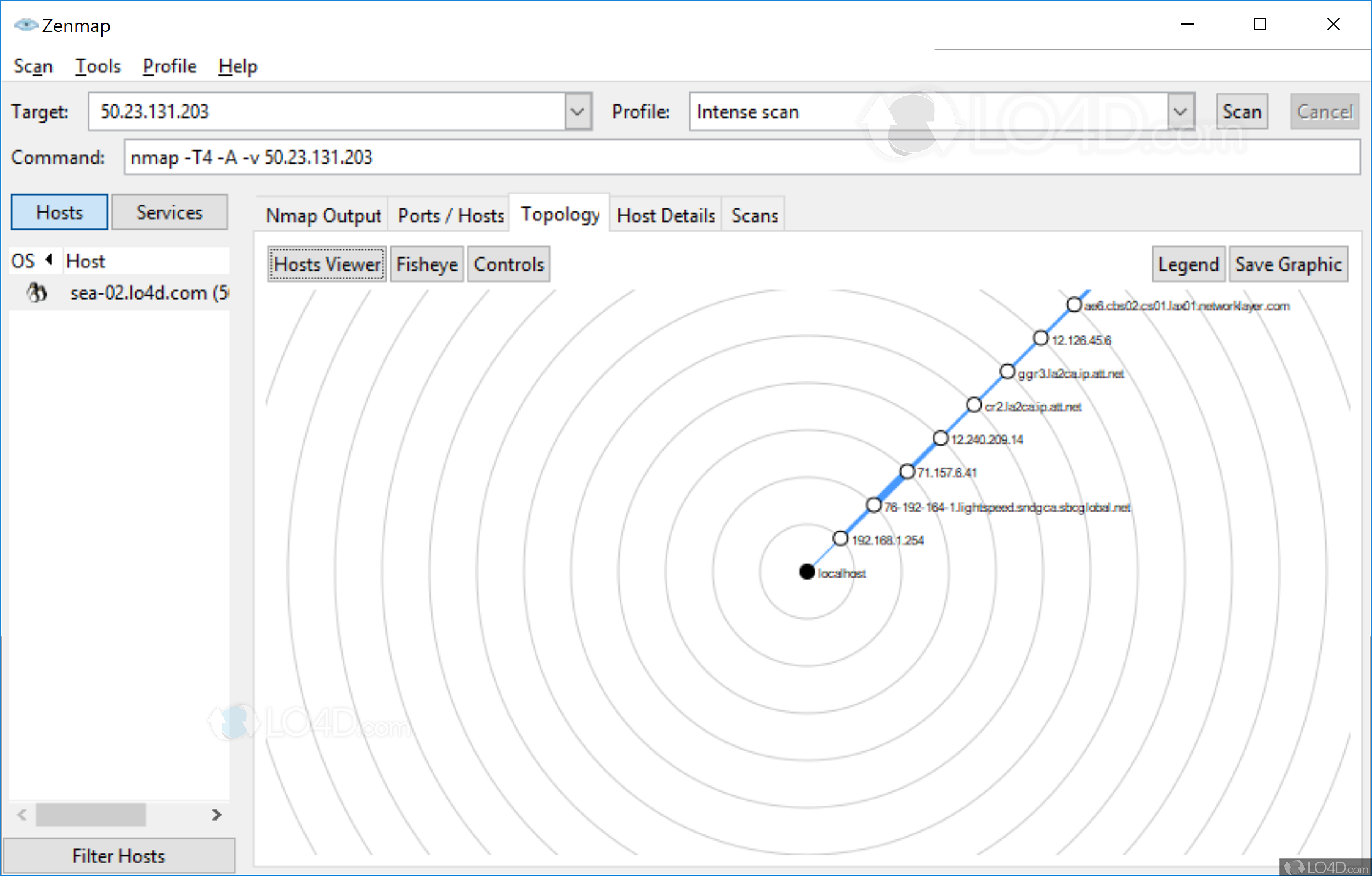Click the networklayer.com hostname label
This screenshot has height=876, width=1372.
(1187, 306)
